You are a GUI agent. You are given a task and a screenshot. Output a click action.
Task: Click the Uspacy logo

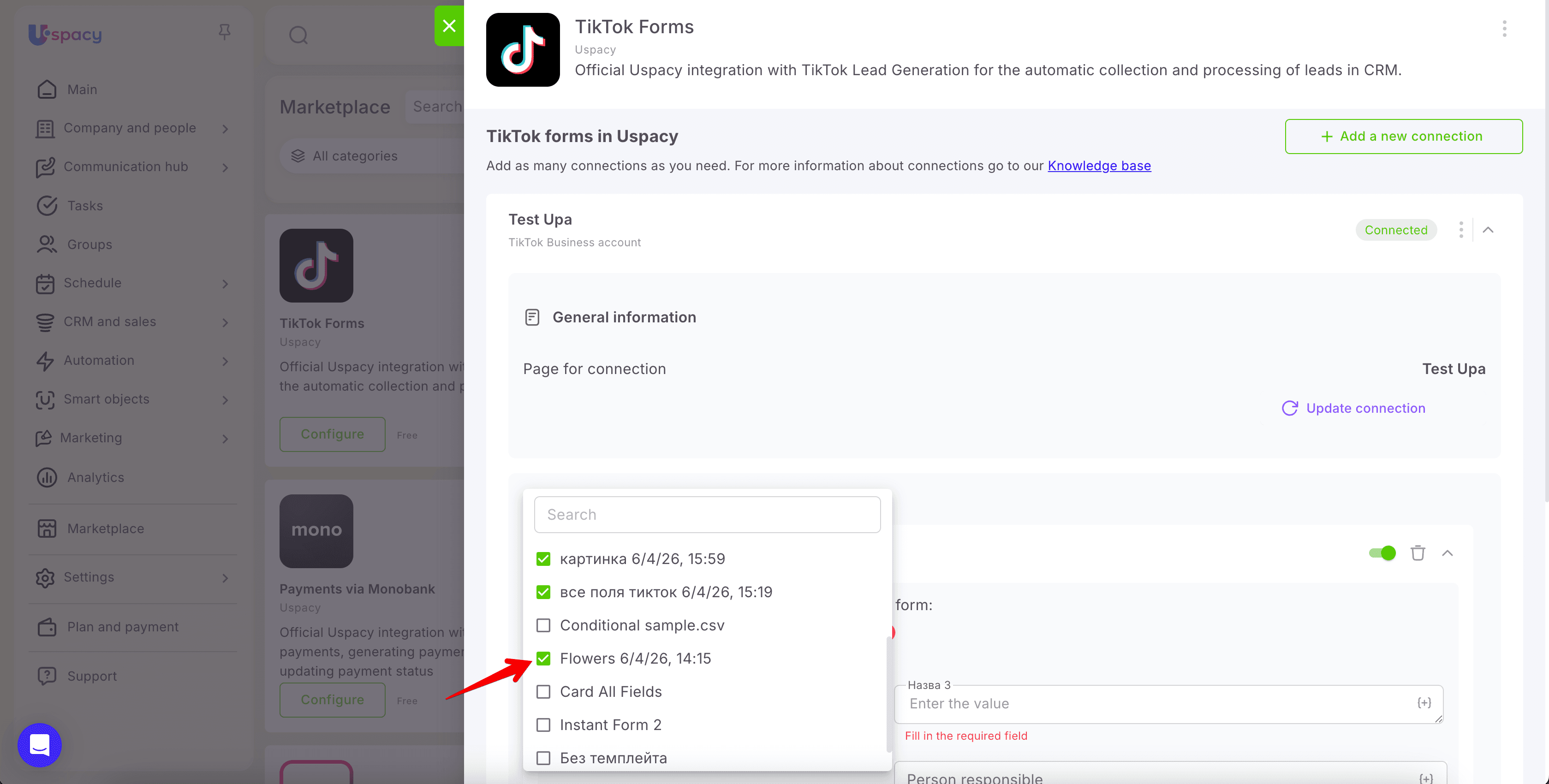65,34
